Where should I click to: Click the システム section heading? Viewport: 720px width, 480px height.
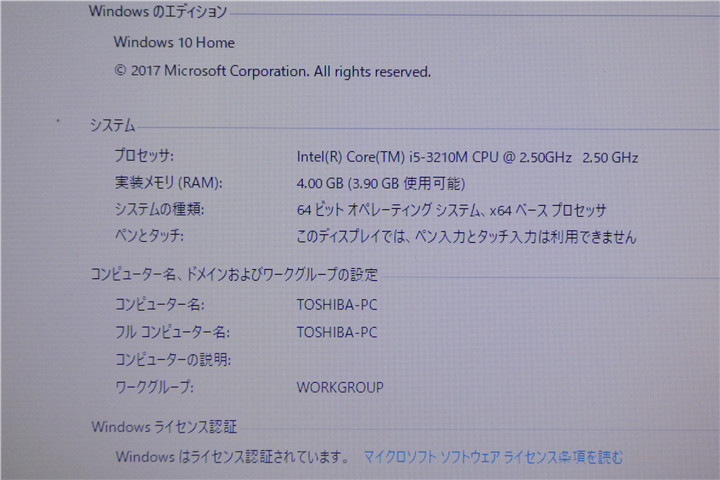click(112, 125)
